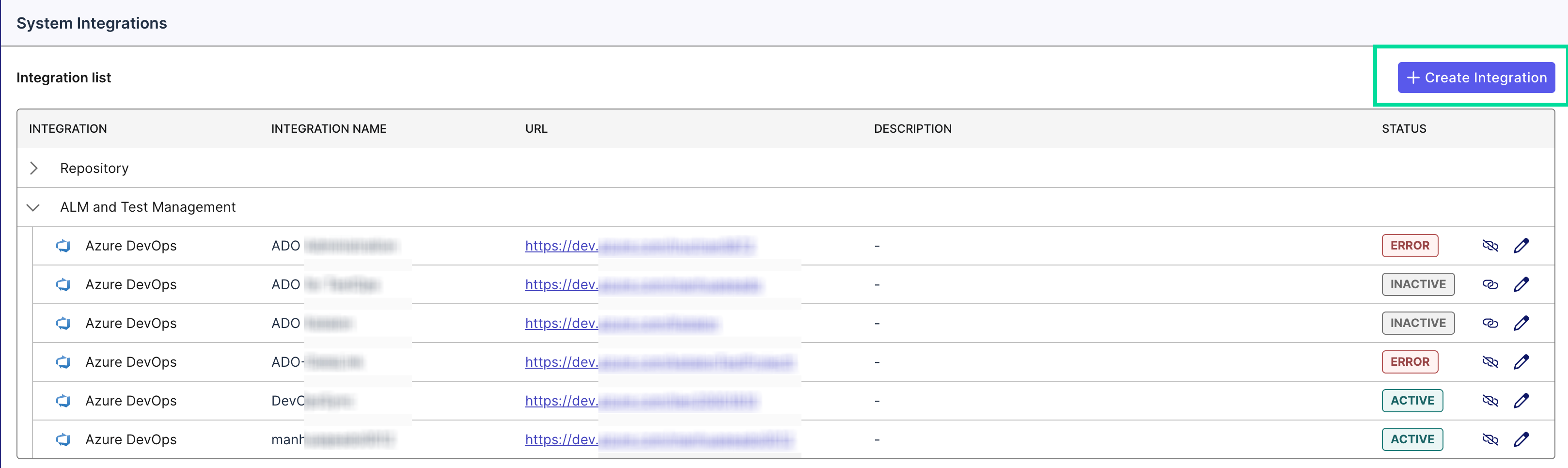
Task: Expand the Repository group
Action: (34, 168)
